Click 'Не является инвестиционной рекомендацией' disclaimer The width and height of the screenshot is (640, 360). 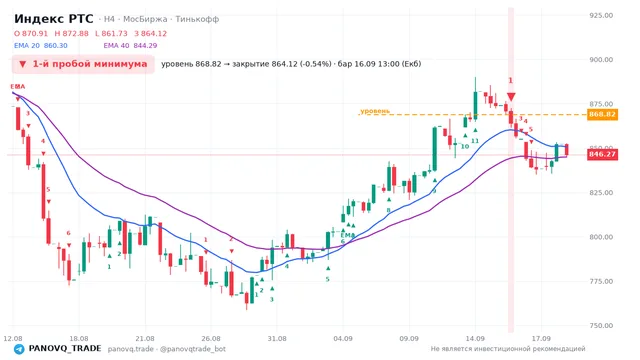508,349
